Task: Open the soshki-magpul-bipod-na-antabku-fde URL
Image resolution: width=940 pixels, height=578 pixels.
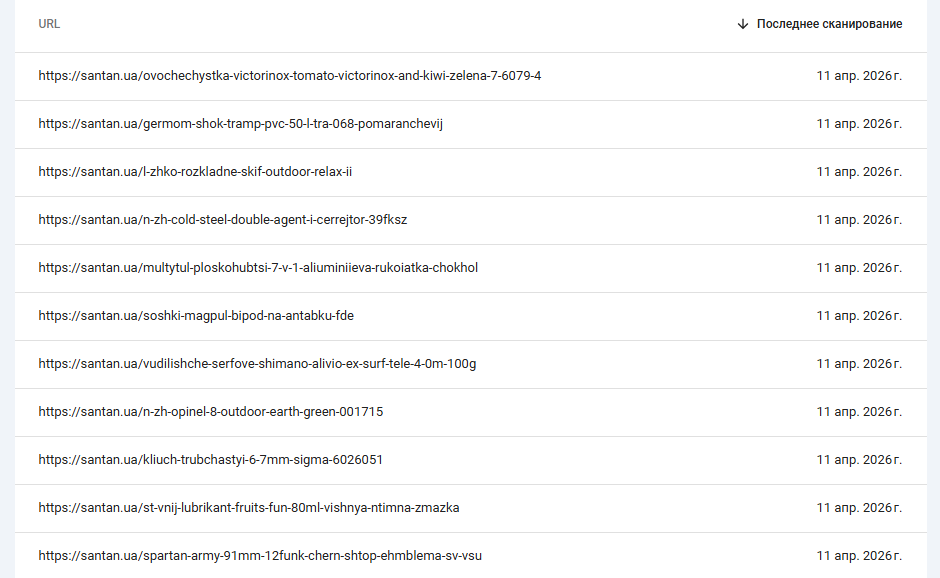Action: point(196,316)
